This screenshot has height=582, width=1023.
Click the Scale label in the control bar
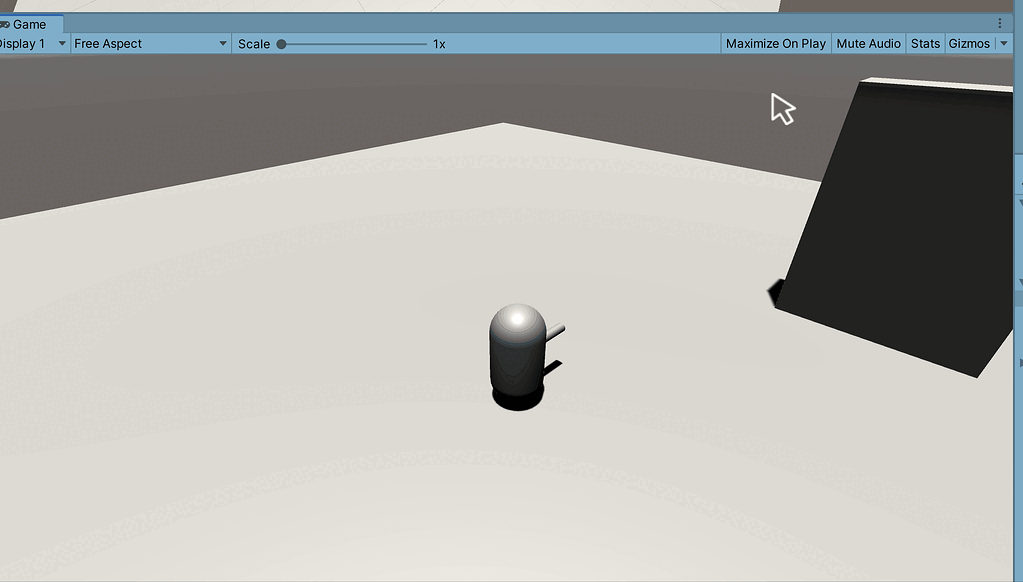255,43
